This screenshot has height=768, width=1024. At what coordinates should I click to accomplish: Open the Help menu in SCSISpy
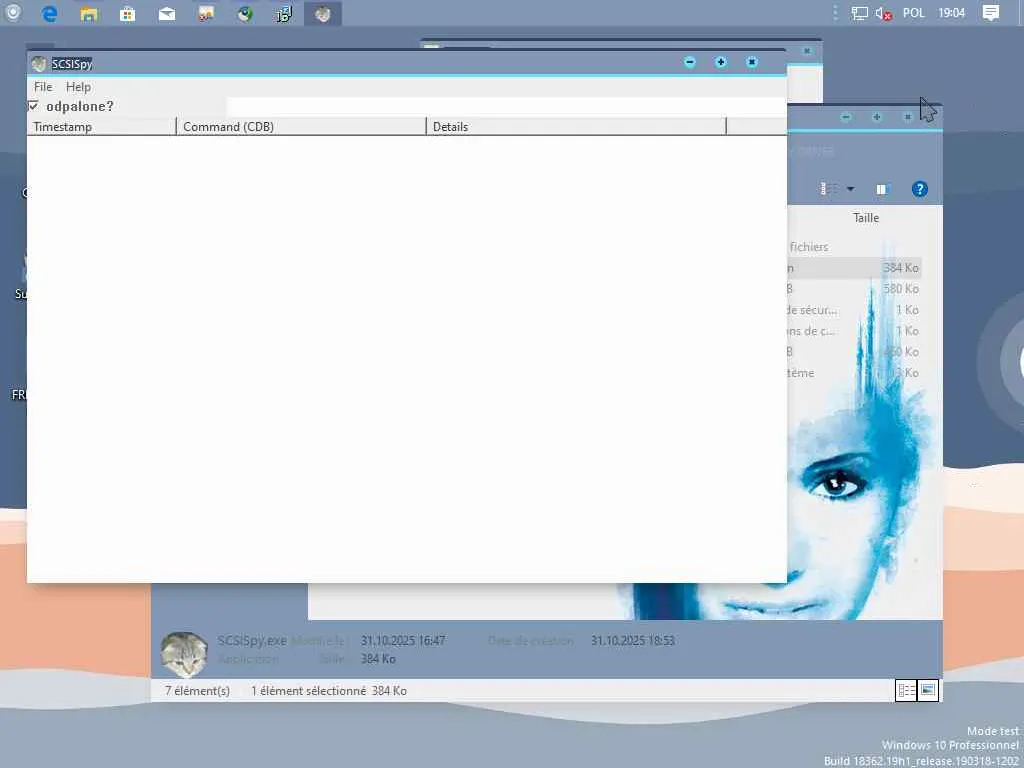coord(78,87)
